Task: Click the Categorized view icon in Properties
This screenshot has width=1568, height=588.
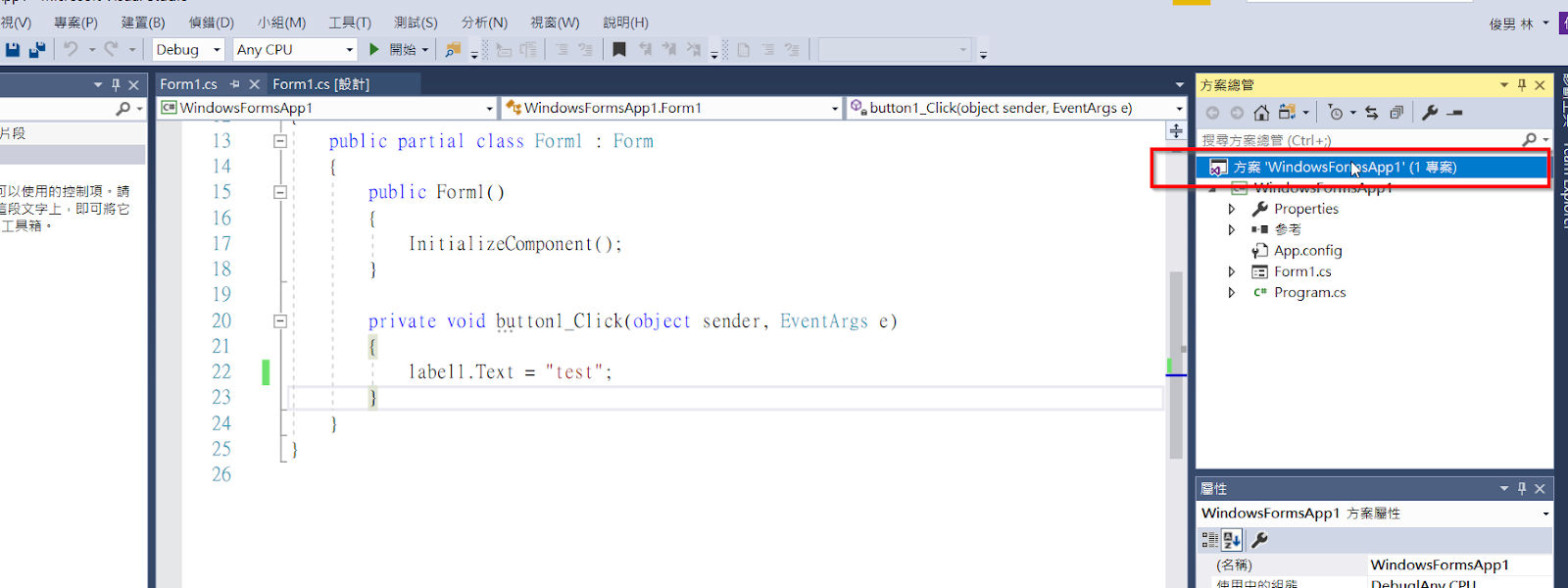Action: coord(1210,539)
